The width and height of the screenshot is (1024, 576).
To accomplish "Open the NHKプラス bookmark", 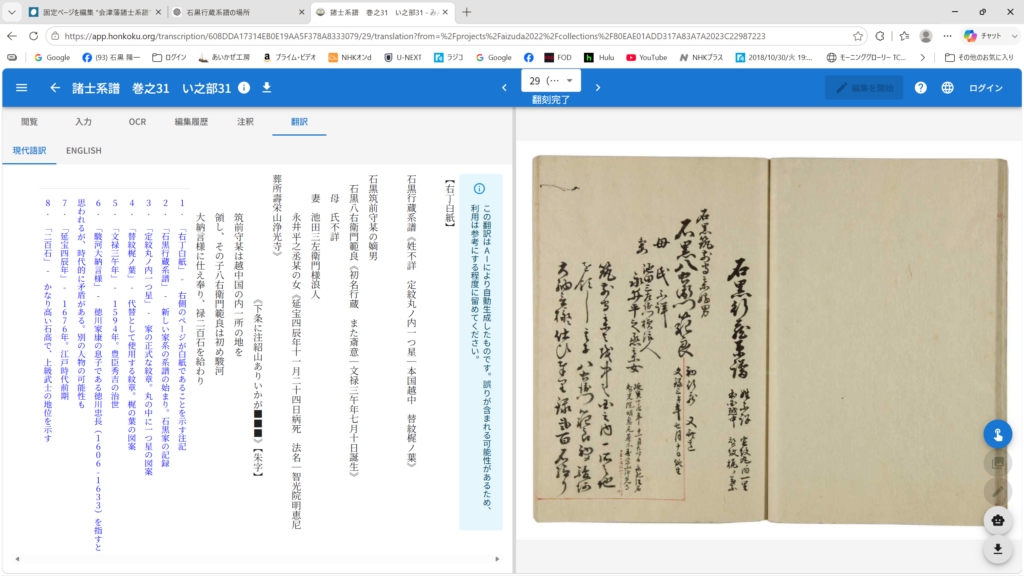I will click(701, 57).
